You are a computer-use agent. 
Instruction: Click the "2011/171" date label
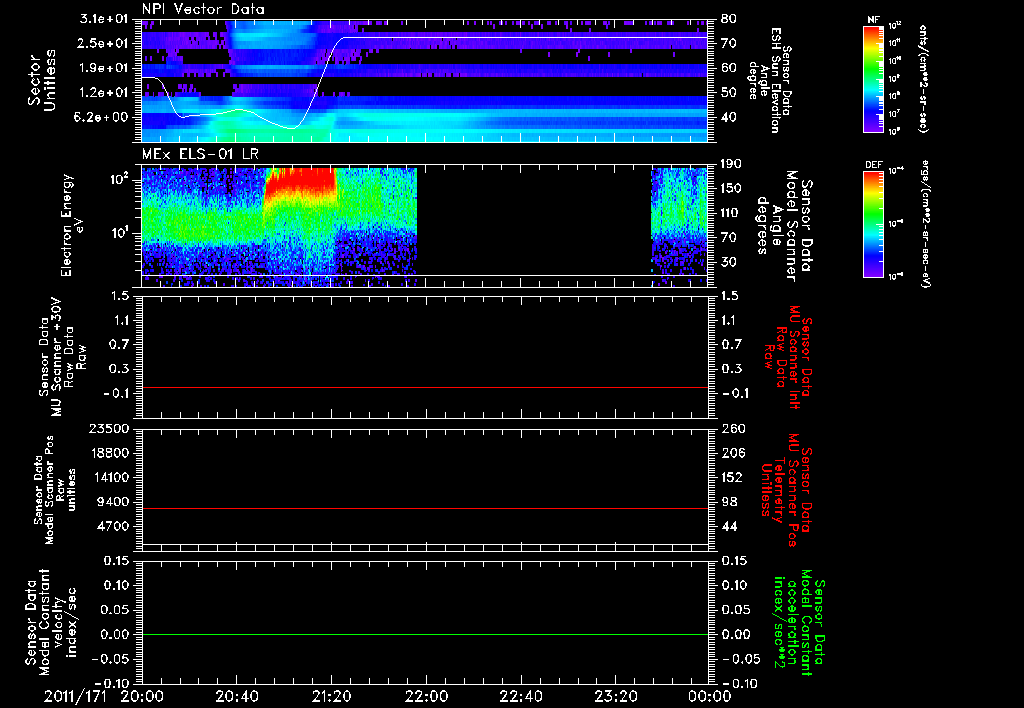click(75, 696)
